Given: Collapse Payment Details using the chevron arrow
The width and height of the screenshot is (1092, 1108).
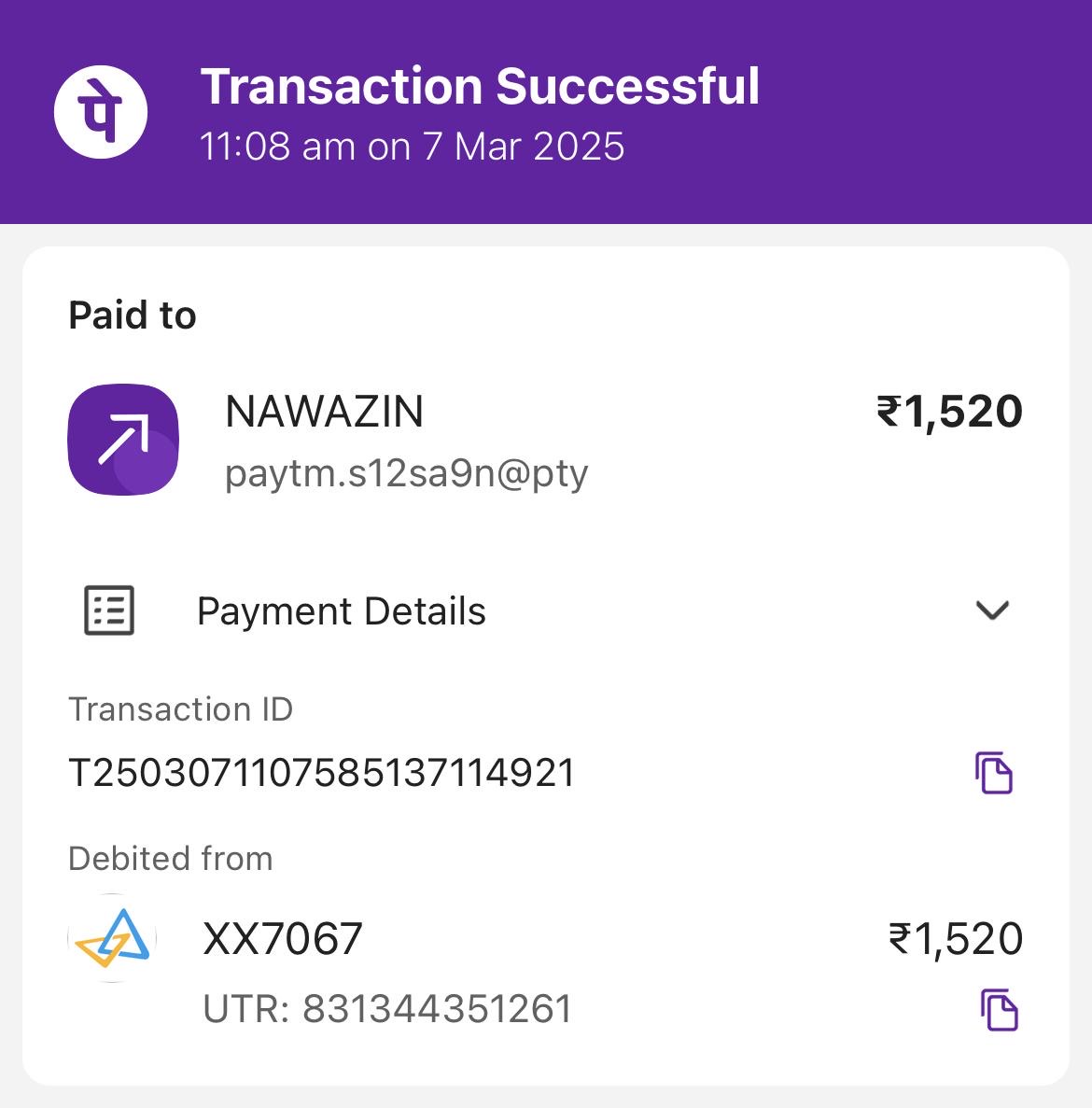Looking at the screenshot, I should pyautogui.click(x=991, y=610).
